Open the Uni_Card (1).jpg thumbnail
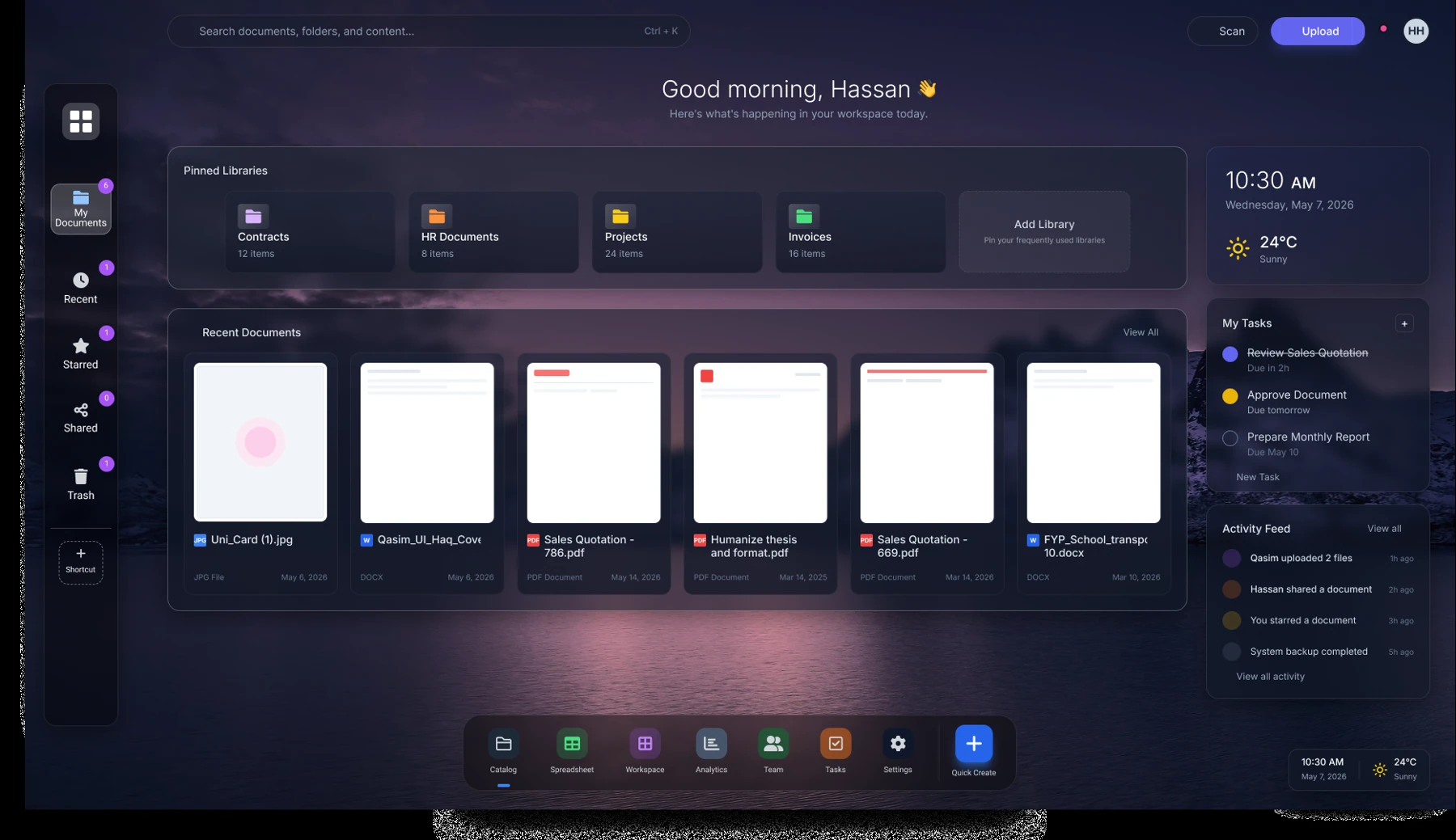 pyautogui.click(x=260, y=442)
